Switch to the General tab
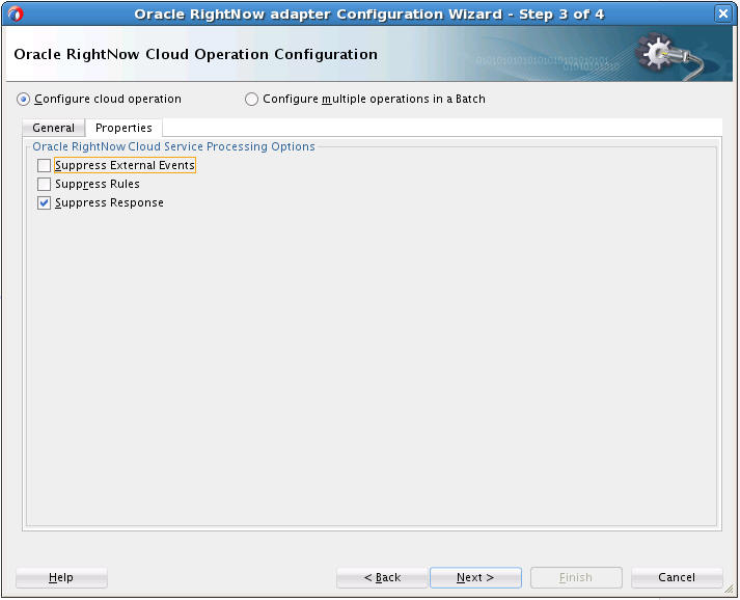Image resolution: width=740 pixels, height=600 pixels. click(53, 128)
